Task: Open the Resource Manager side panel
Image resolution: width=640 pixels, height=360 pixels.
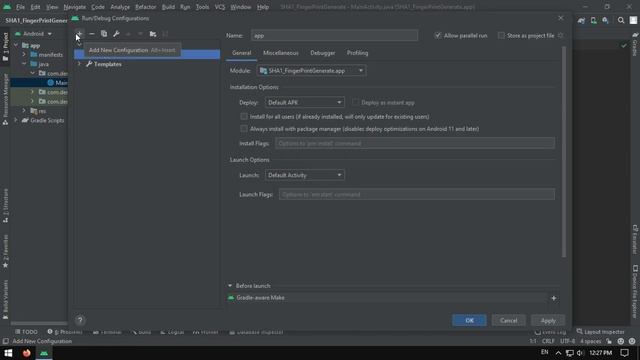Action: click(x=5, y=99)
